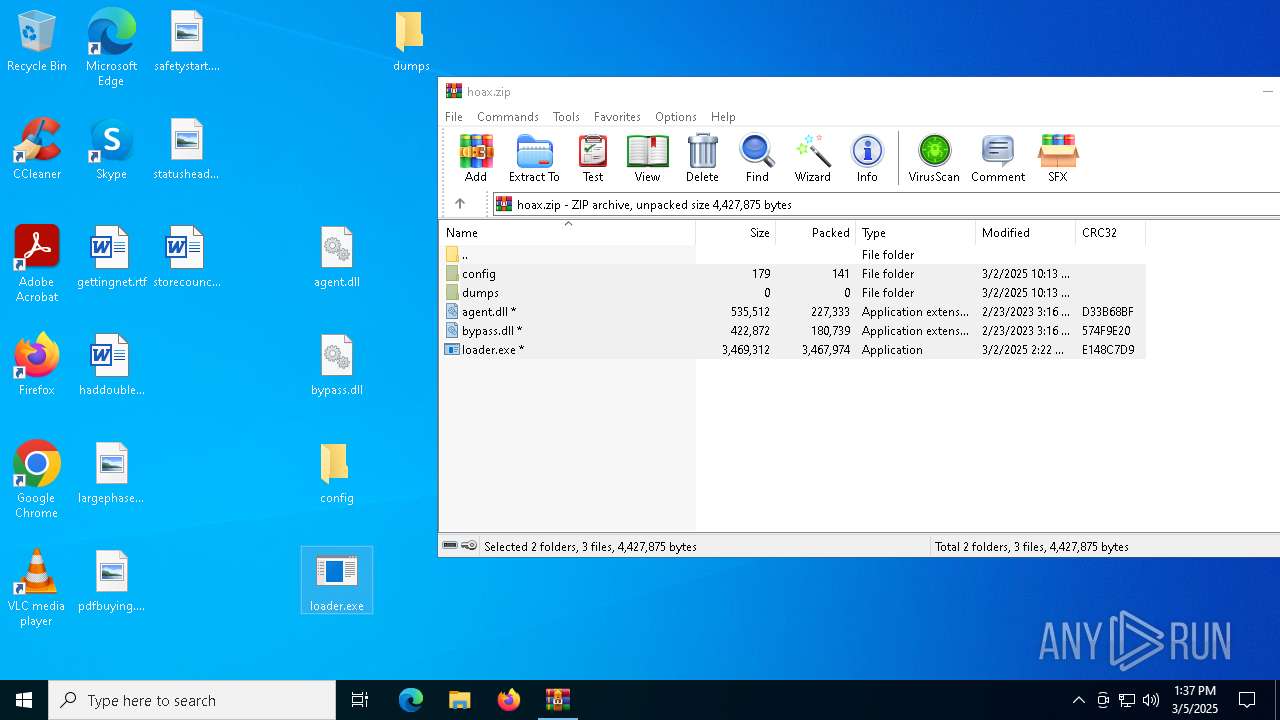Click the WinRAR taskbar button
The image size is (1280, 720).
[558, 700]
